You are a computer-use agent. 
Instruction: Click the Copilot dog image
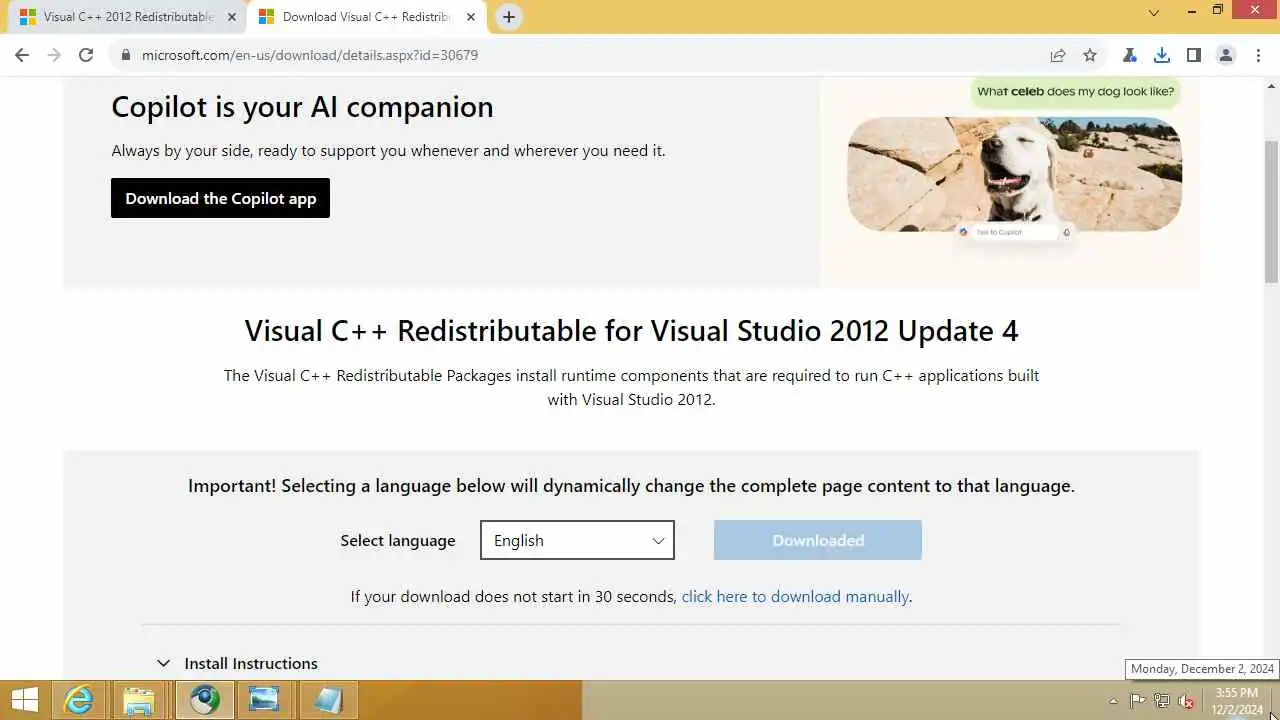click(1014, 174)
